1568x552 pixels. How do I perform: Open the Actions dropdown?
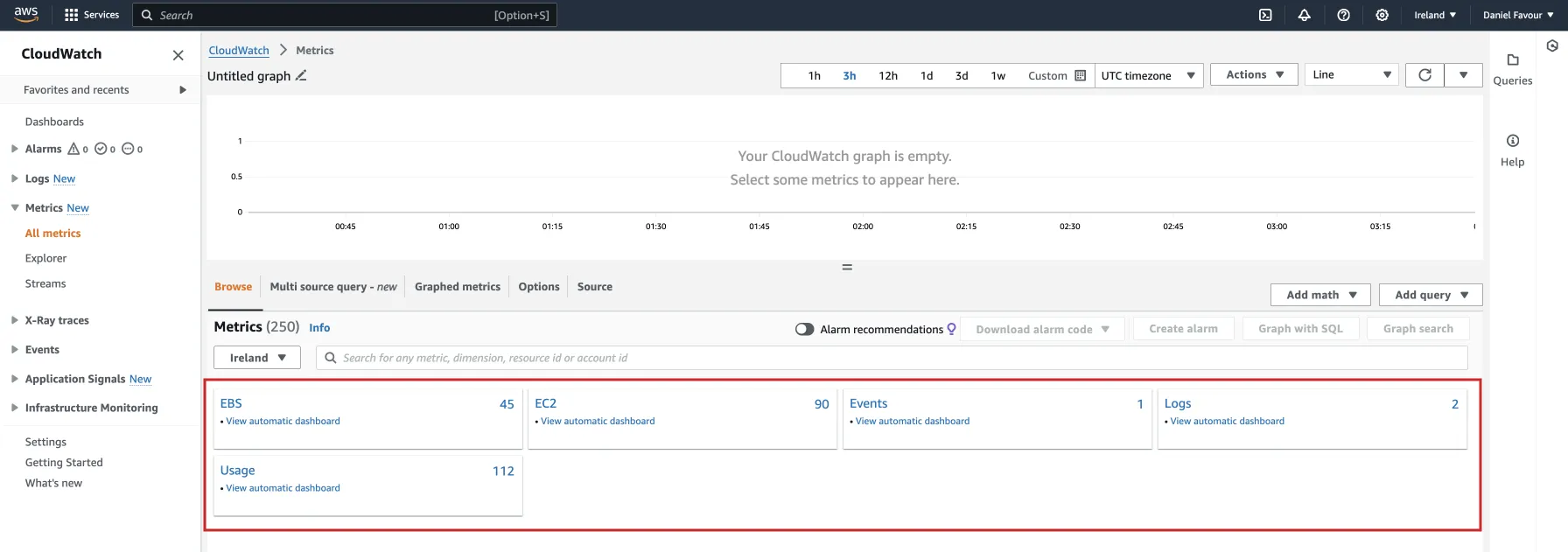tap(1254, 74)
